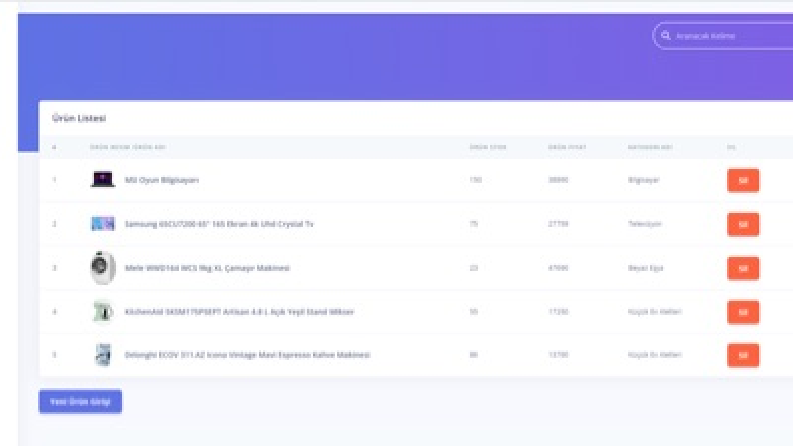Click the price value in Miele row
This screenshot has height=446, width=793.
pyautogui.click(x=558, y=268)
